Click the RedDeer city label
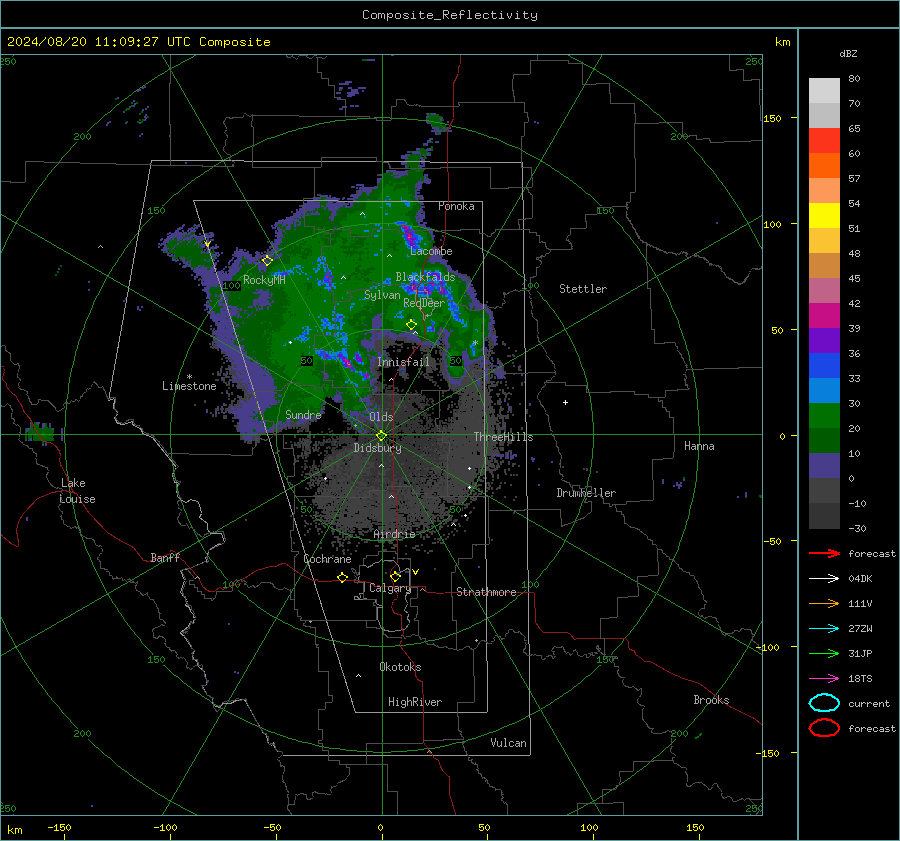This screenshot has width=900, height=841. (424, 303)
